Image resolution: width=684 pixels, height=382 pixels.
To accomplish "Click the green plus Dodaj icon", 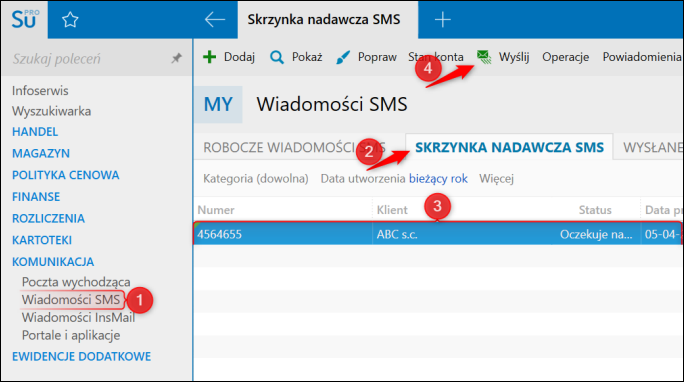I will [x=209, y=57].
